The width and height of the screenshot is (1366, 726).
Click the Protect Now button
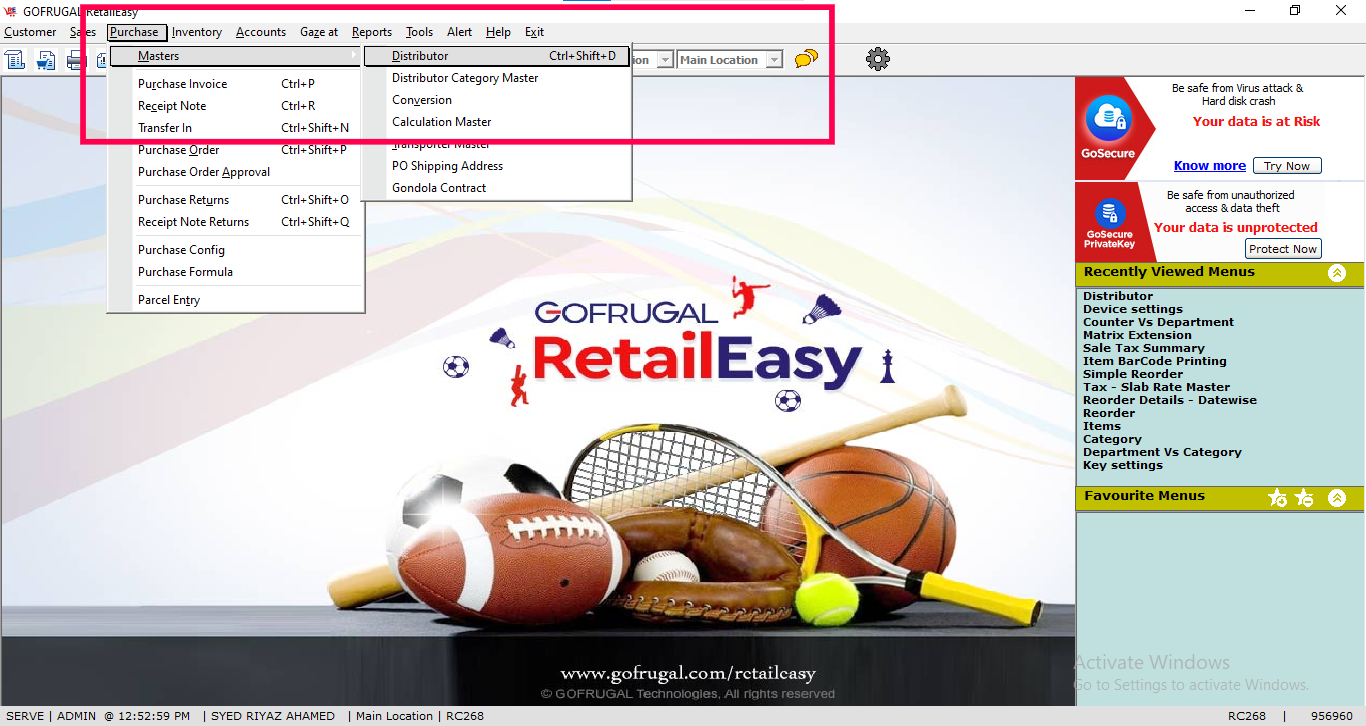pos(1283,249)
